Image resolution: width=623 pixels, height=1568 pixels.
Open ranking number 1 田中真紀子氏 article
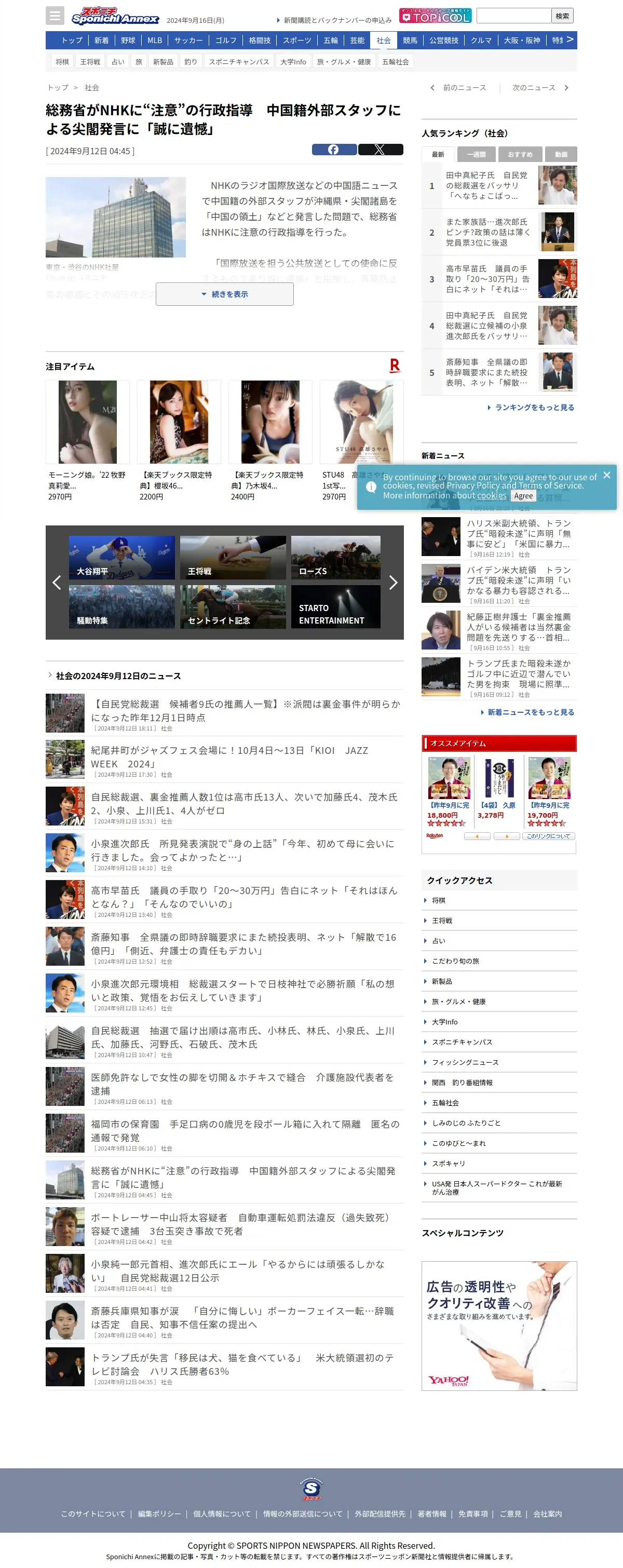499,186
